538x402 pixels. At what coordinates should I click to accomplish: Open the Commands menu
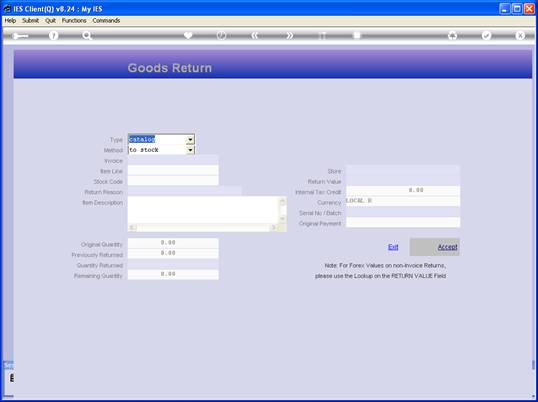pyautogui.click(x=106, y=21)
